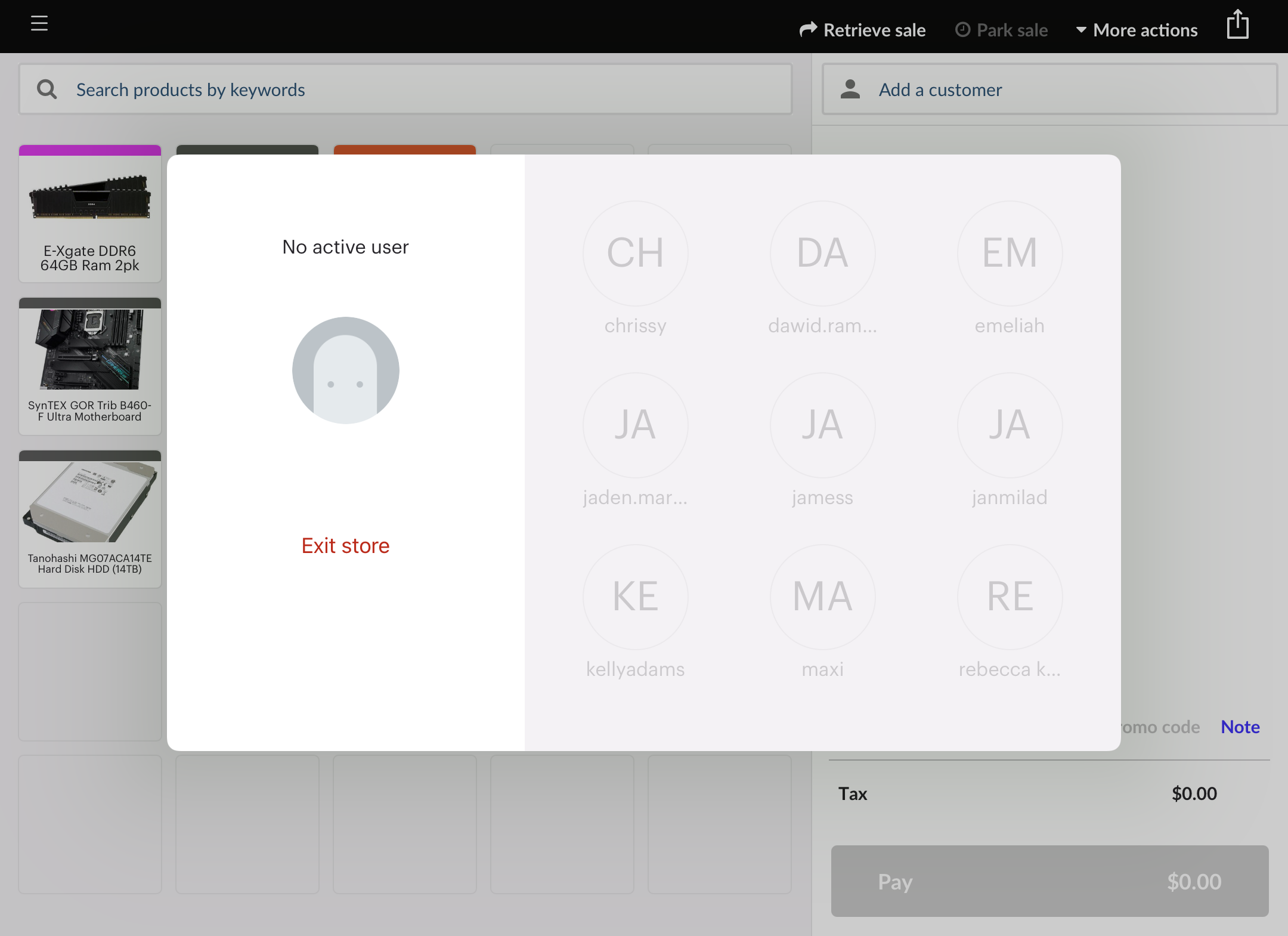This screenshot has width=1288, height=936.
Task: Pick the emeliah user avatar
Action: tap(1010, 253)
